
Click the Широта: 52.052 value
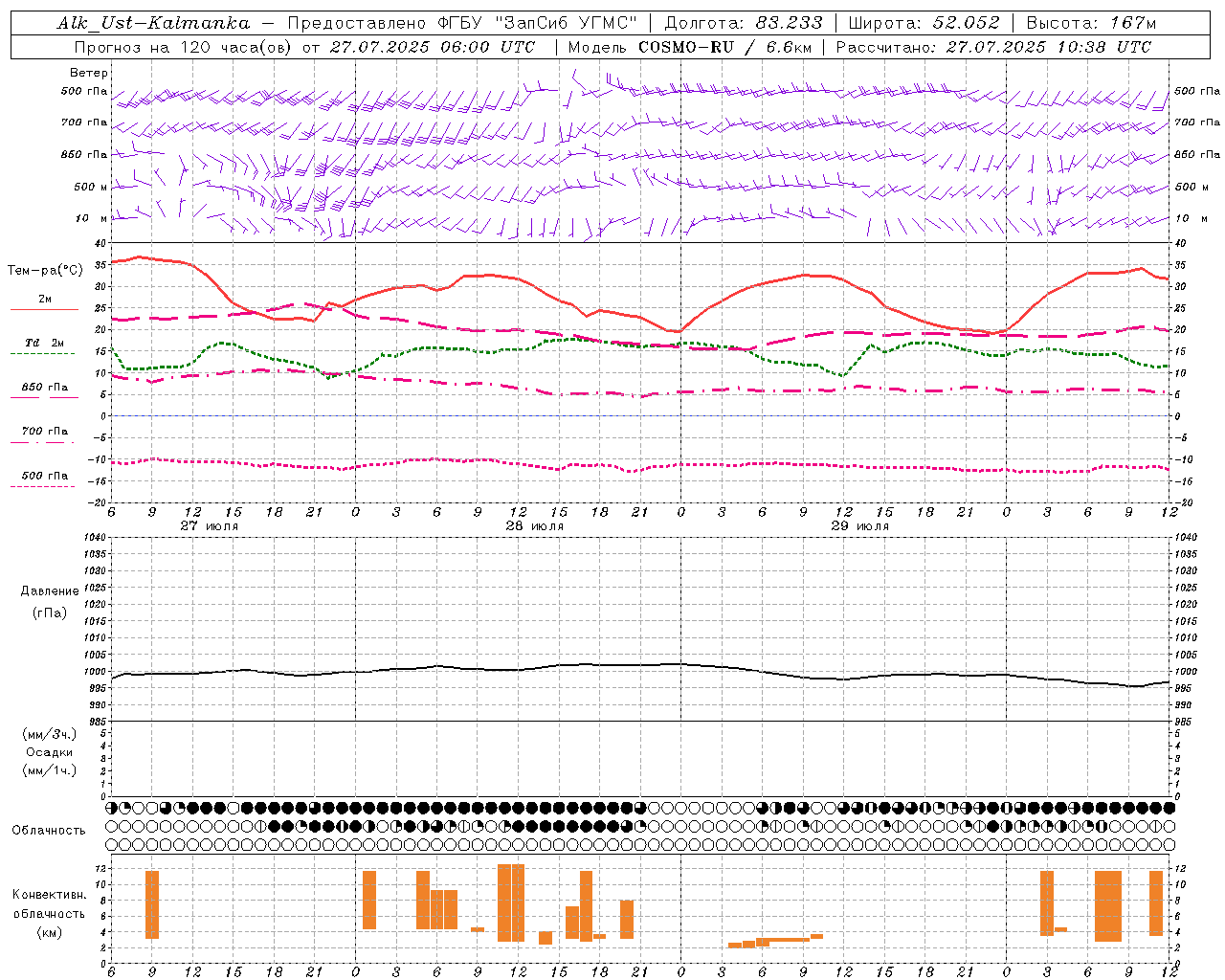click(924, 23)
